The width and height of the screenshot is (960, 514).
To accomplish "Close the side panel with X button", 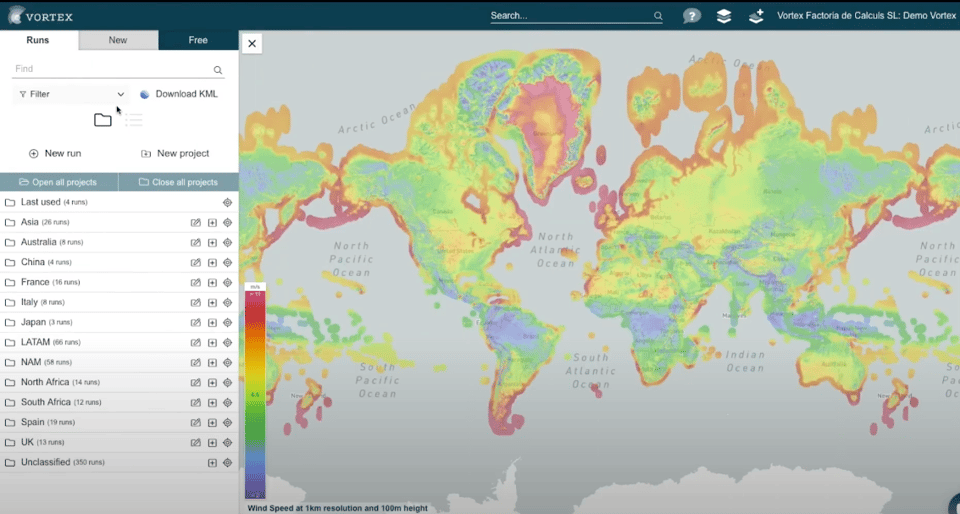I will pyautogui.click(x=252, y=43).
